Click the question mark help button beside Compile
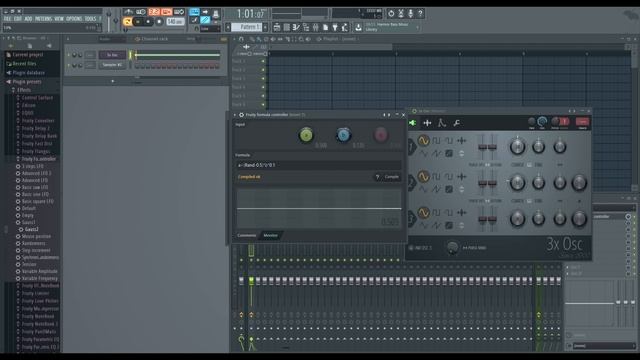Screen dimensions: 640x360 click(x=377, y=177)
